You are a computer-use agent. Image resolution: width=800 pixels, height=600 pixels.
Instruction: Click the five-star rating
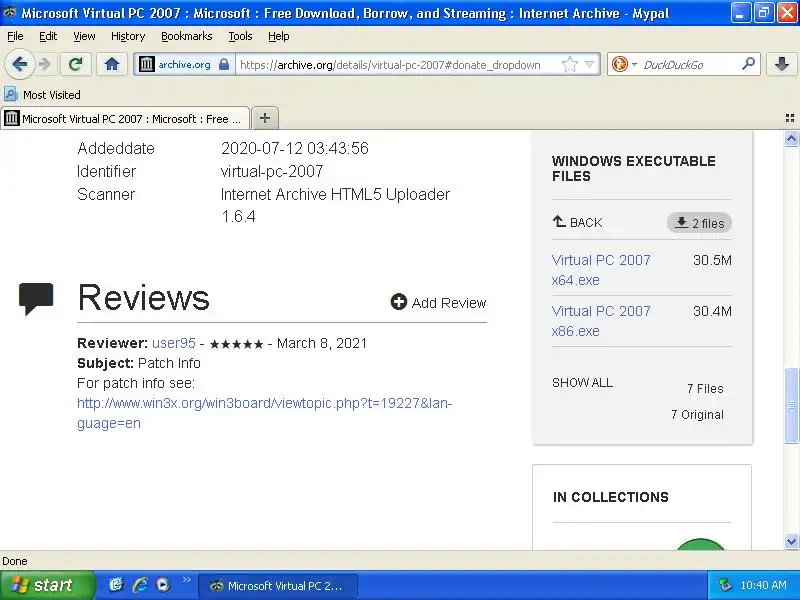(x=236, y=344)
